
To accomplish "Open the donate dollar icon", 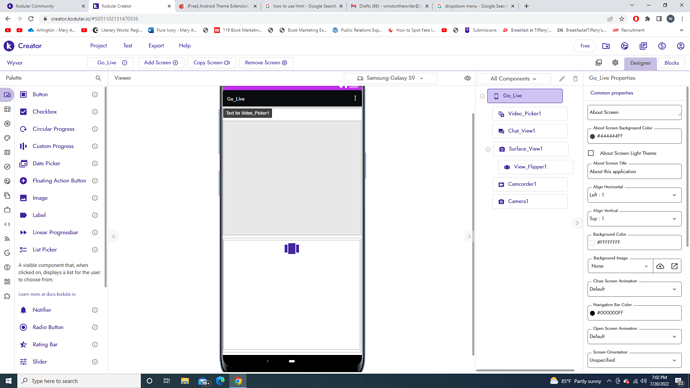I will click(662, 46).
